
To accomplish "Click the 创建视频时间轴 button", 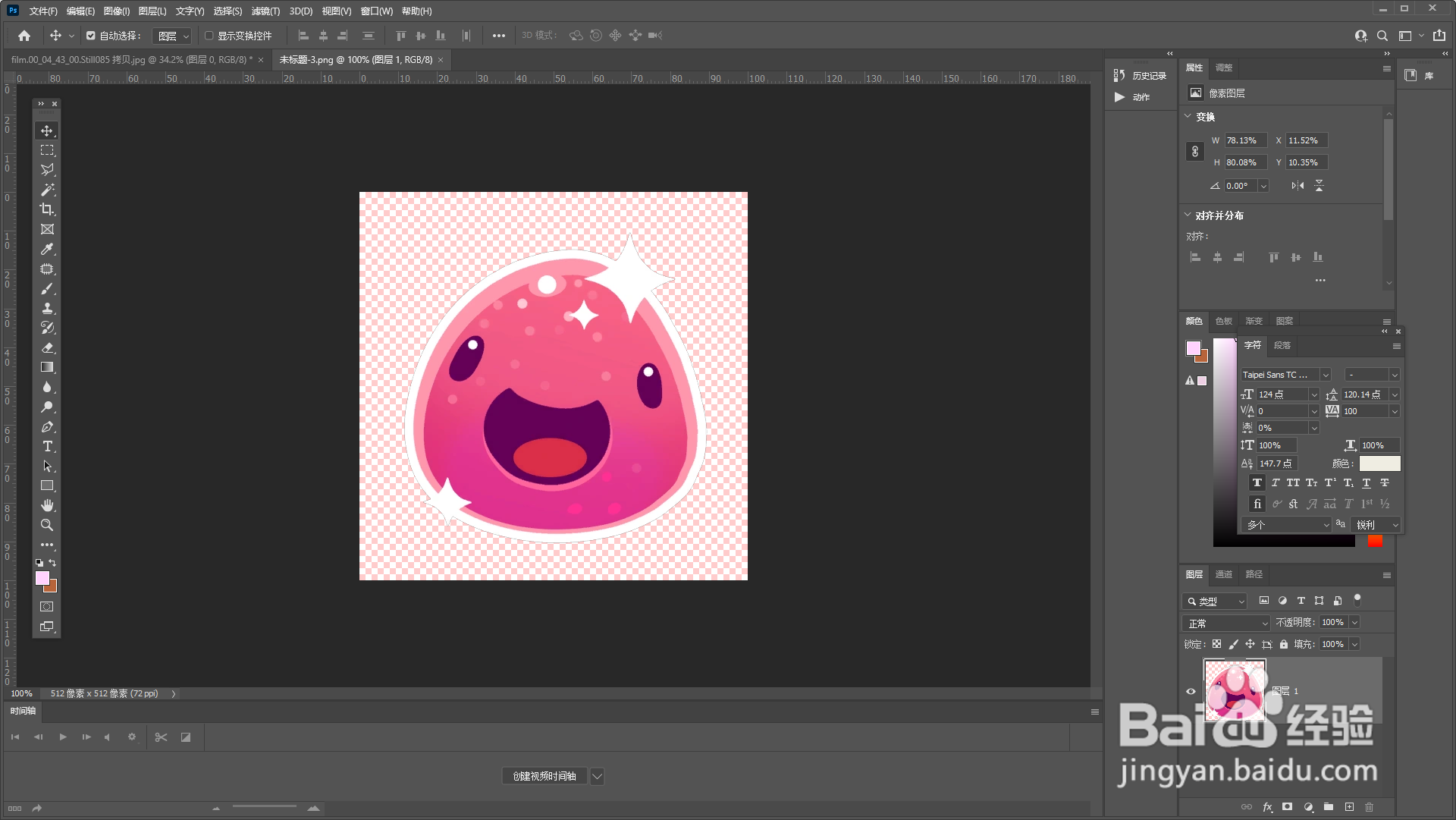I will (544, 776).
